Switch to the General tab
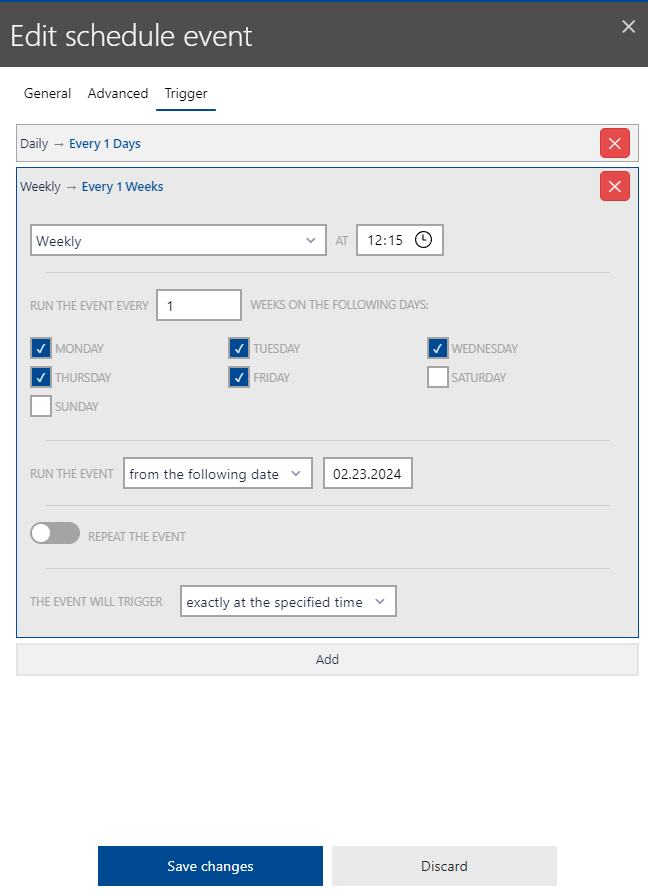648x894 pixels. pyautogui.click(x=47, y=93)
